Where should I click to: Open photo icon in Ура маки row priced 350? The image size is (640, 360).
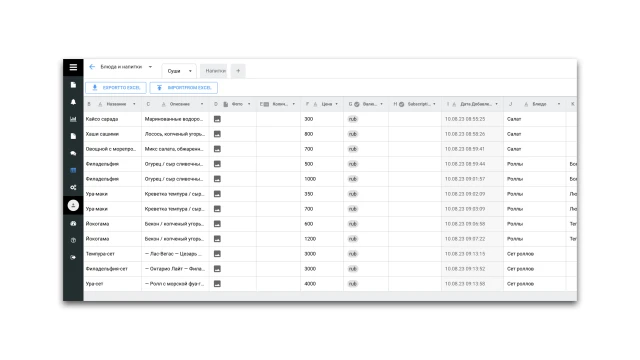[x=217, y=194]
